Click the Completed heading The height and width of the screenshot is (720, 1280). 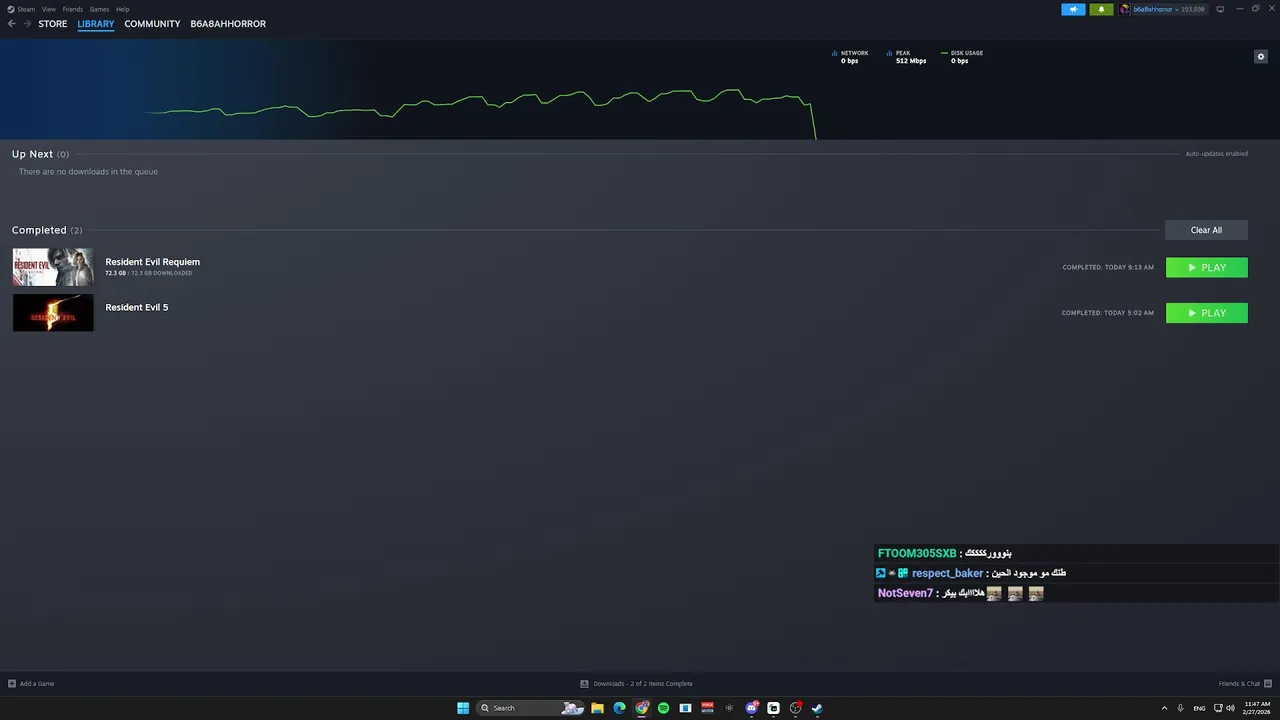tap(39, 230)
